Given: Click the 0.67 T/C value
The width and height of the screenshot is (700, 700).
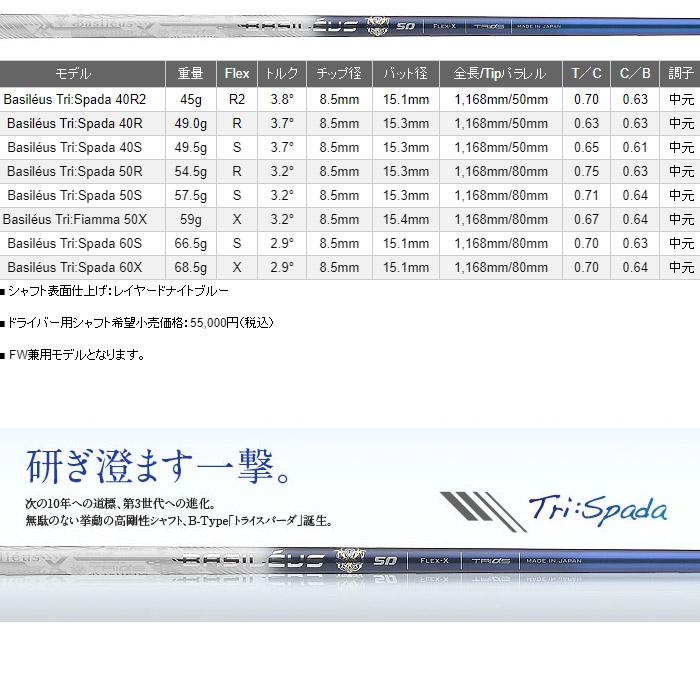Looking at the screenshot, I should pos(587,220).
